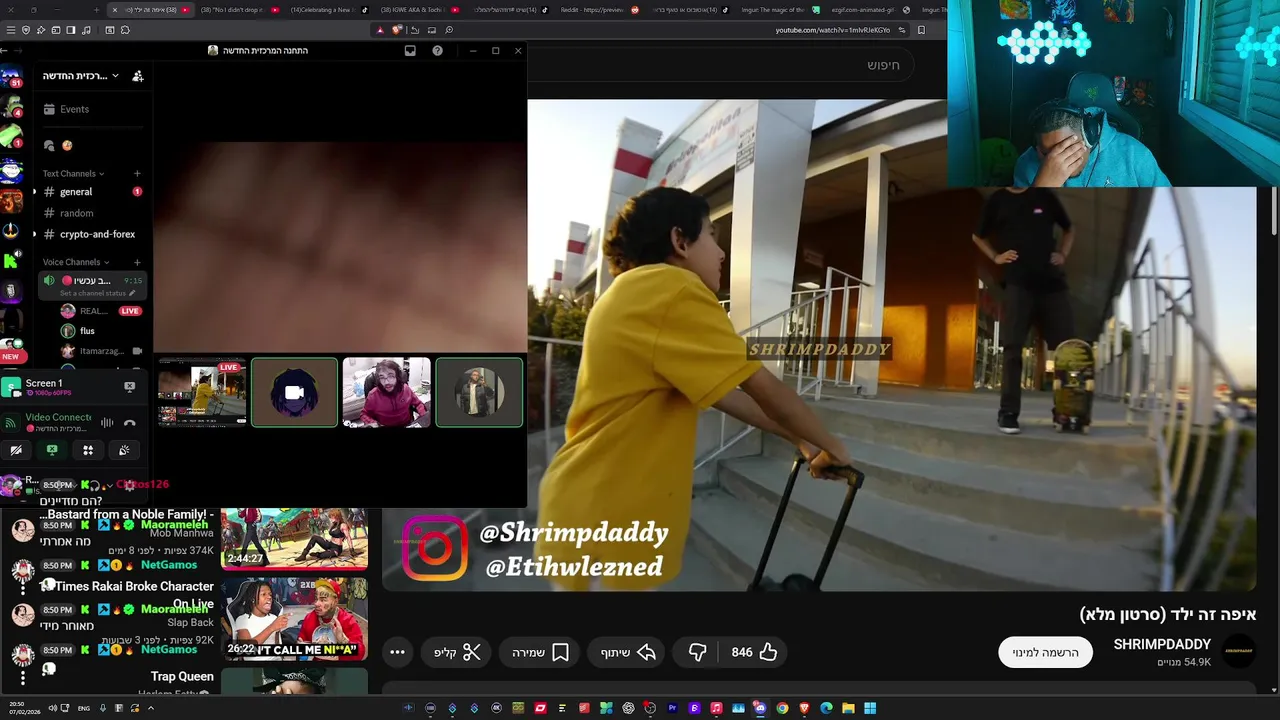This screenshot has height=720, width=1280.
Task: Select the flus voice participant
Action: (87, 331)
